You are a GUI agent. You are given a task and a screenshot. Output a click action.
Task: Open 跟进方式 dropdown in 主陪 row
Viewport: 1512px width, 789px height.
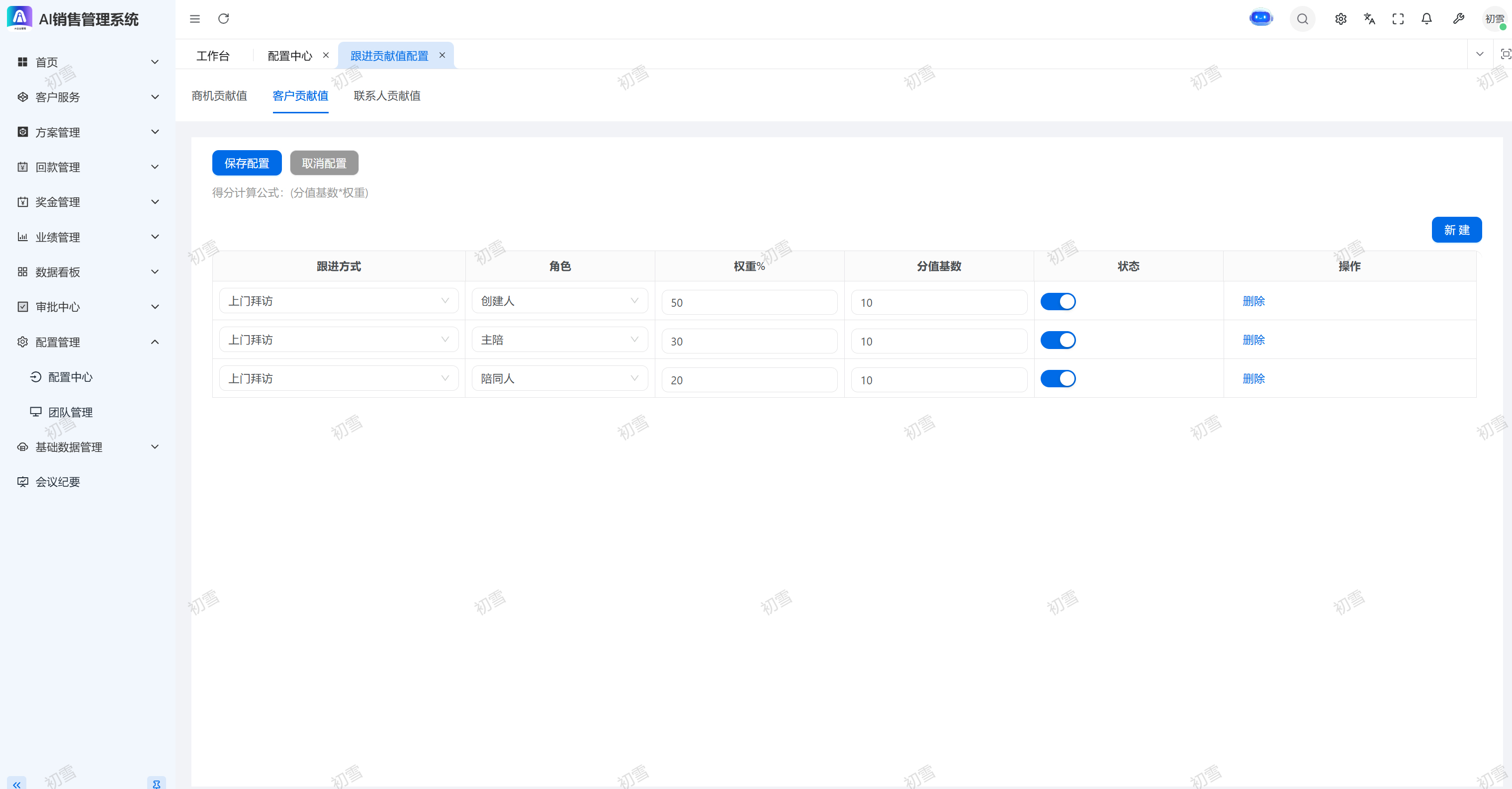pyautogui.click(x=338, y=340)
